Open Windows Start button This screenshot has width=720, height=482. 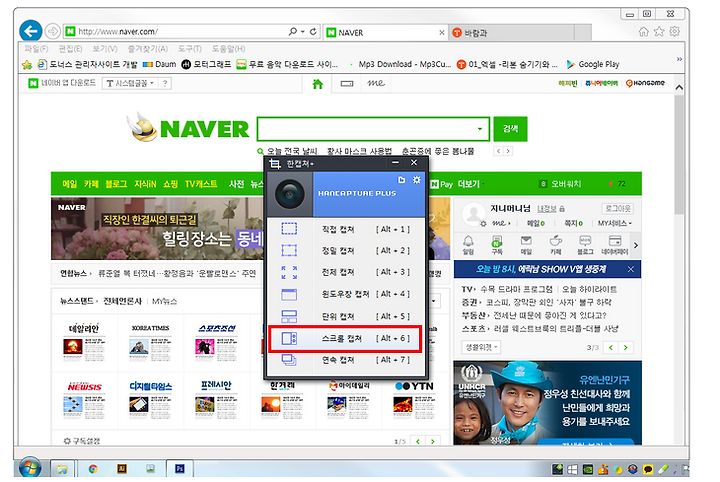tap(30, 468)
